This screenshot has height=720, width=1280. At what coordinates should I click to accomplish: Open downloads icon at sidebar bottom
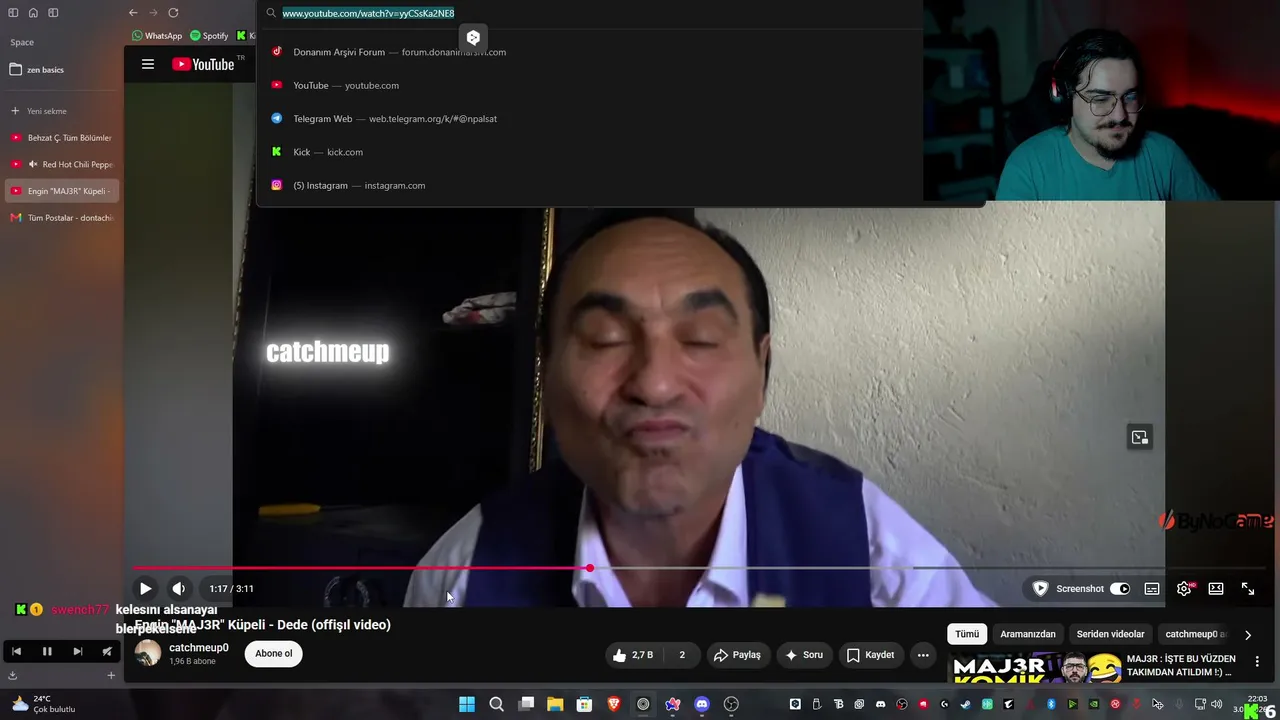tap(13, 675)
